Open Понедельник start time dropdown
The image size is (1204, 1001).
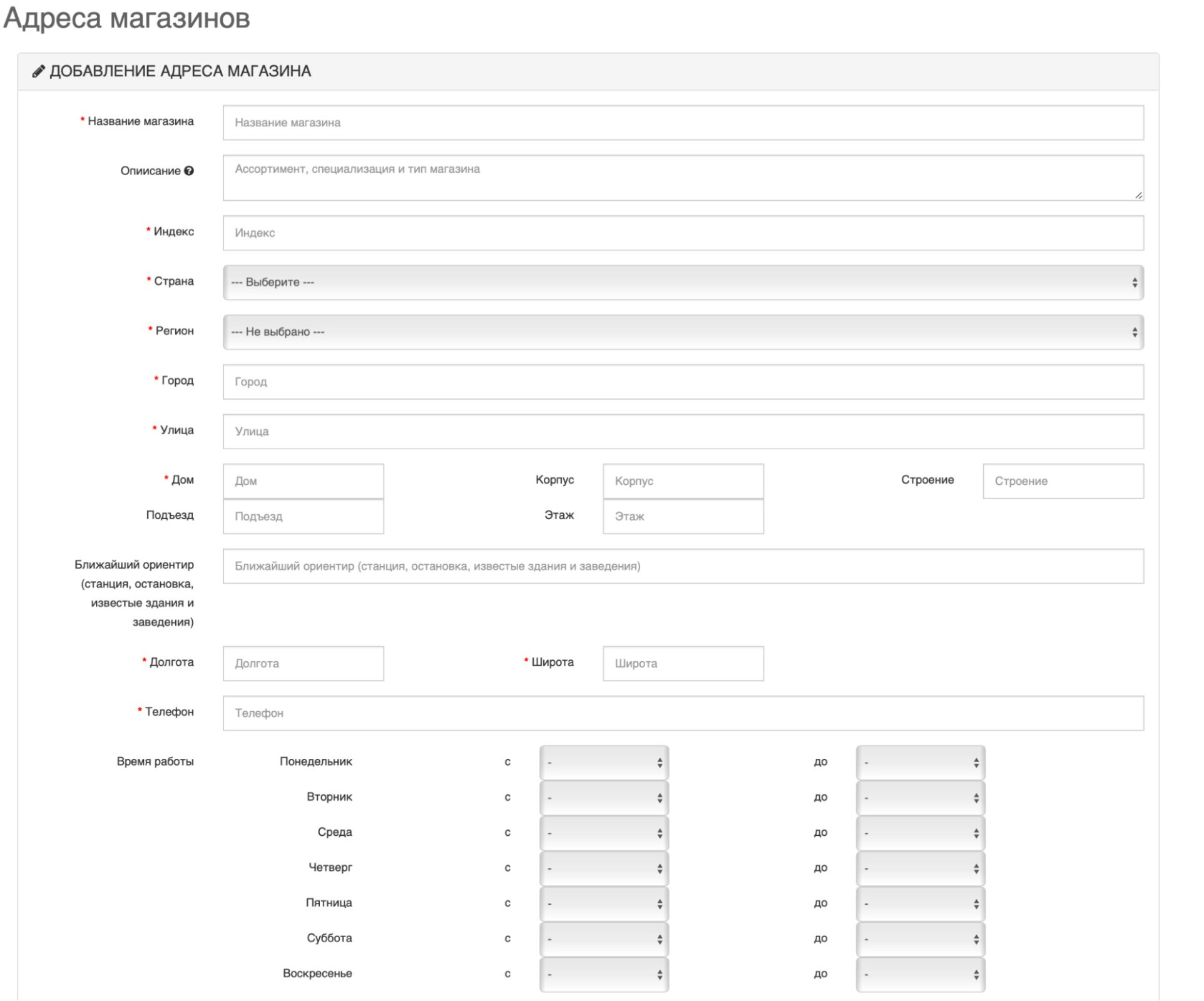(604, 762)
